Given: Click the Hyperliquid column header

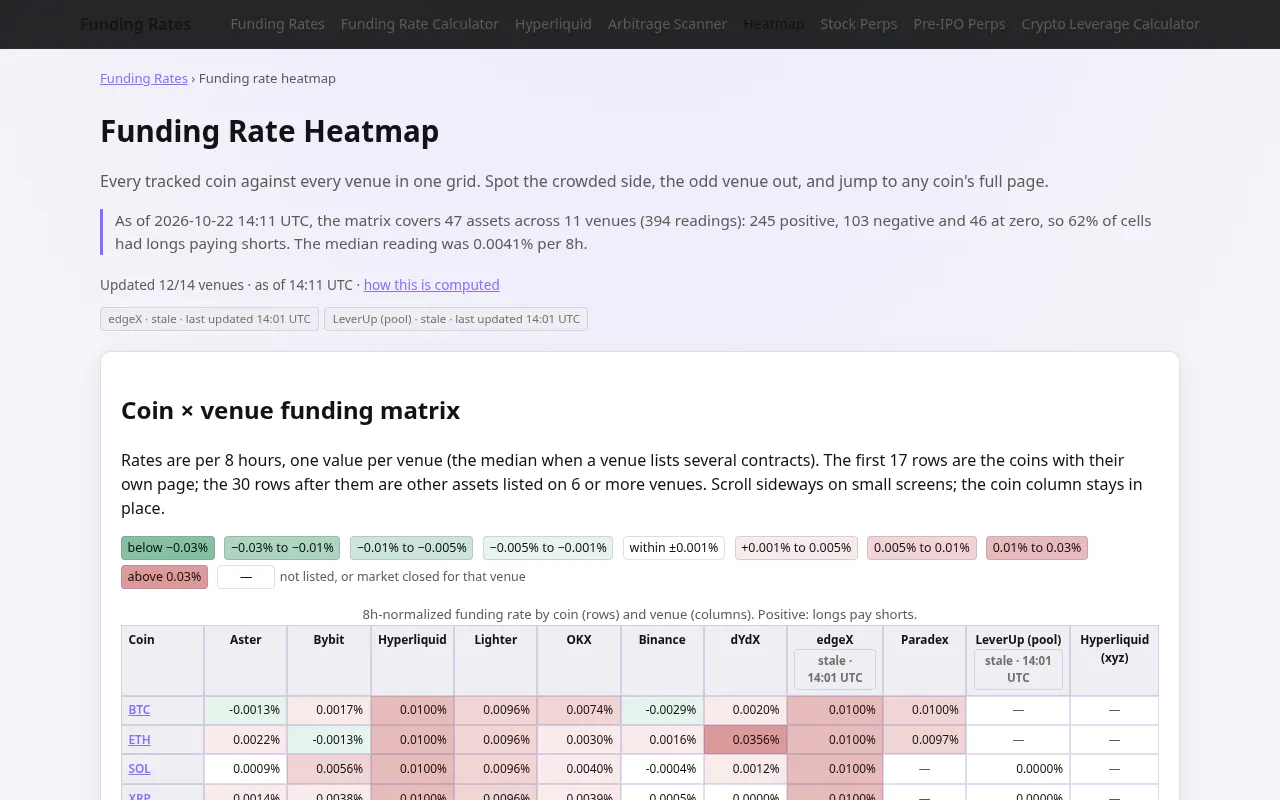Looking at the screenshot, I should pos(412,661).
